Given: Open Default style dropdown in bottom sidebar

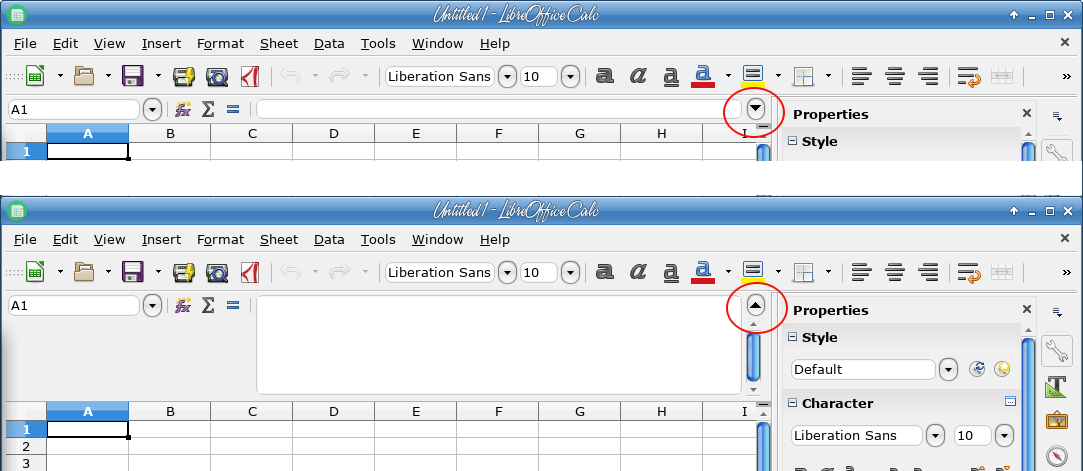Looking at the screenshot, I should point(948,369).
